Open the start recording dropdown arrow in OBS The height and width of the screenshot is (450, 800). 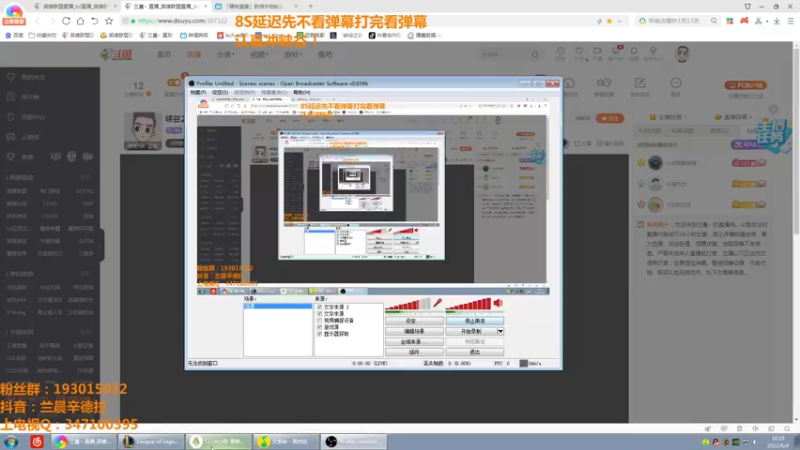tap(501, 331)
